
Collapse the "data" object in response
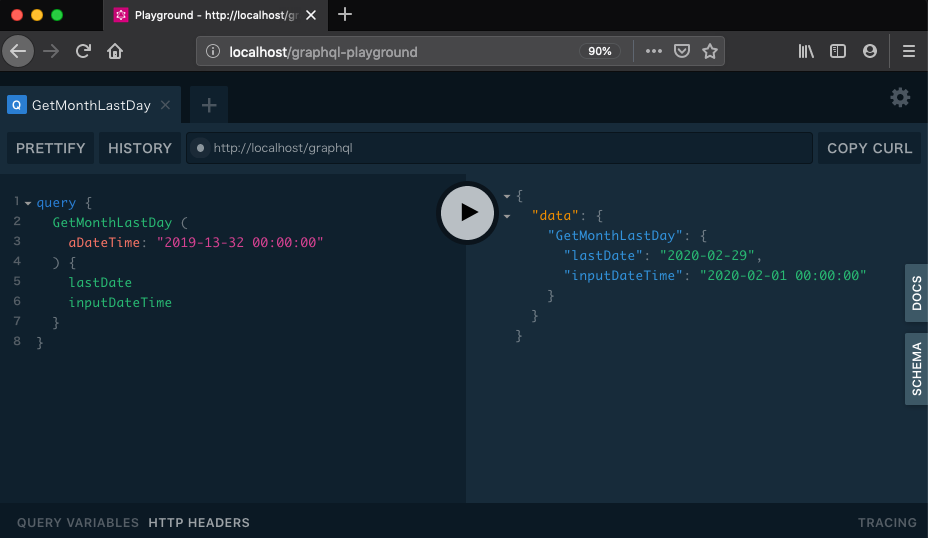coord(507,216)
